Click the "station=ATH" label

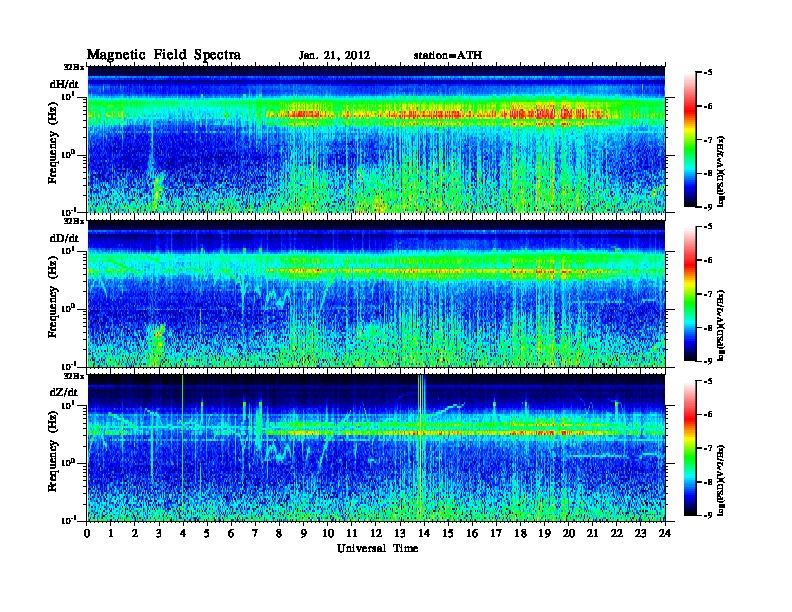448,56
